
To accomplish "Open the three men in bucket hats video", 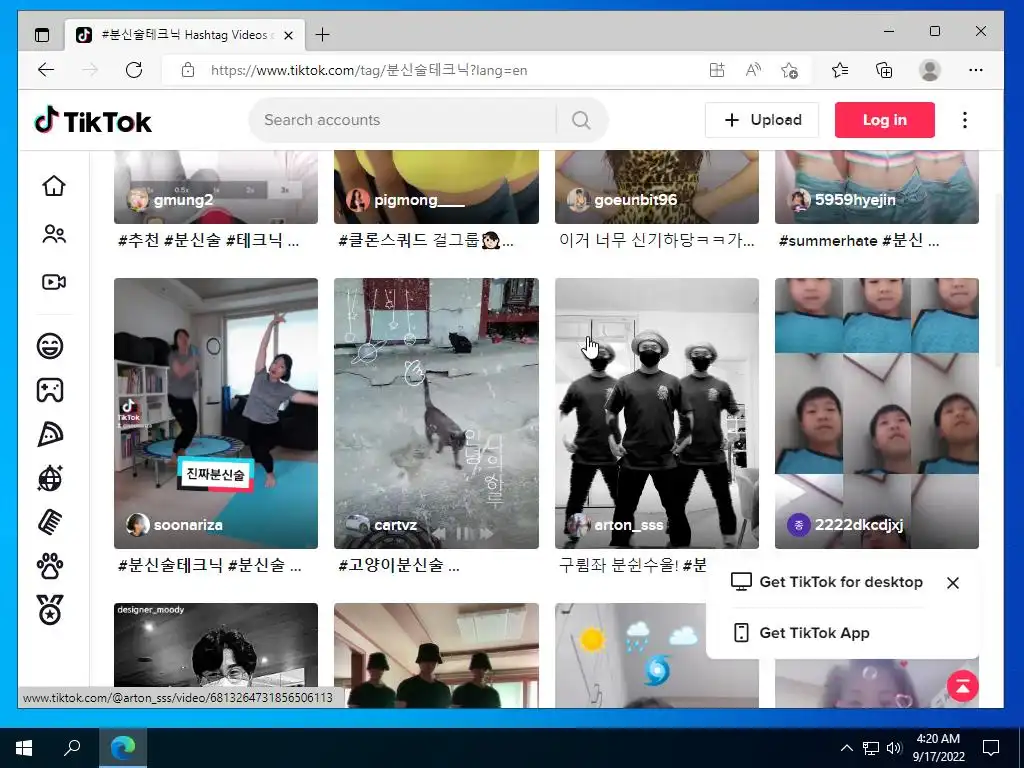I will [x=436, y=655].
